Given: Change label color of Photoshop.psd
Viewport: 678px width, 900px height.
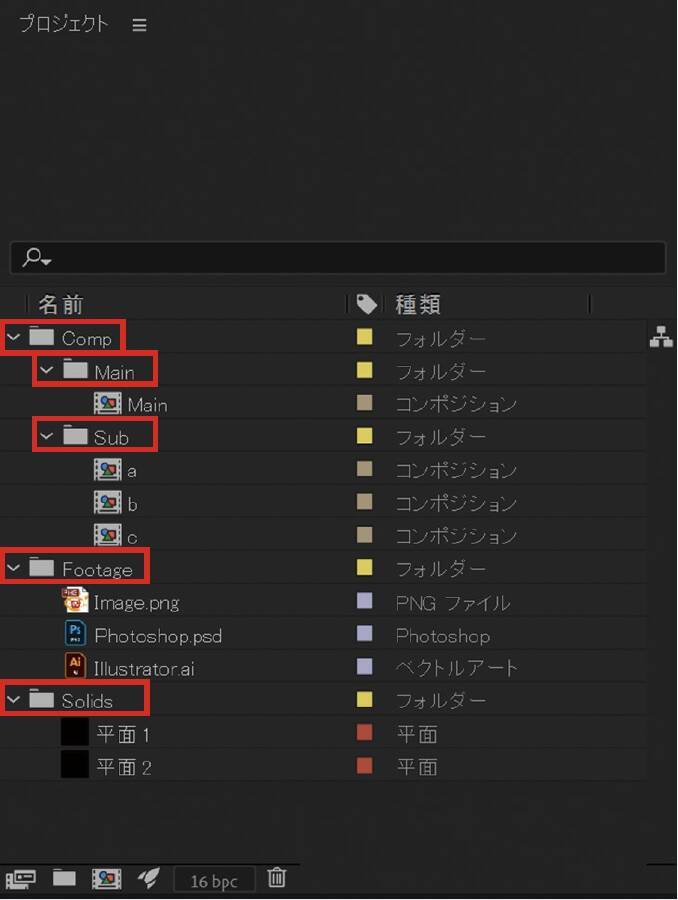Looking at the screenshot, I should (365, 634).
